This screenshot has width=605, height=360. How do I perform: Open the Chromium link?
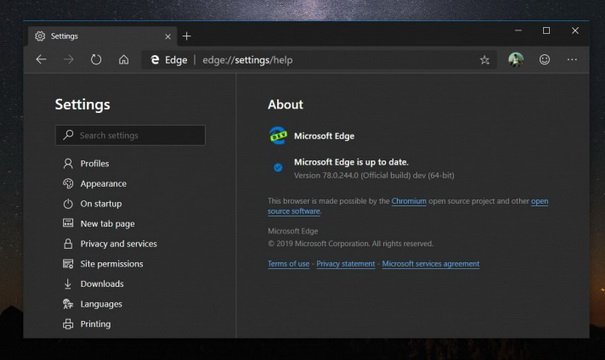pos(409,201)
